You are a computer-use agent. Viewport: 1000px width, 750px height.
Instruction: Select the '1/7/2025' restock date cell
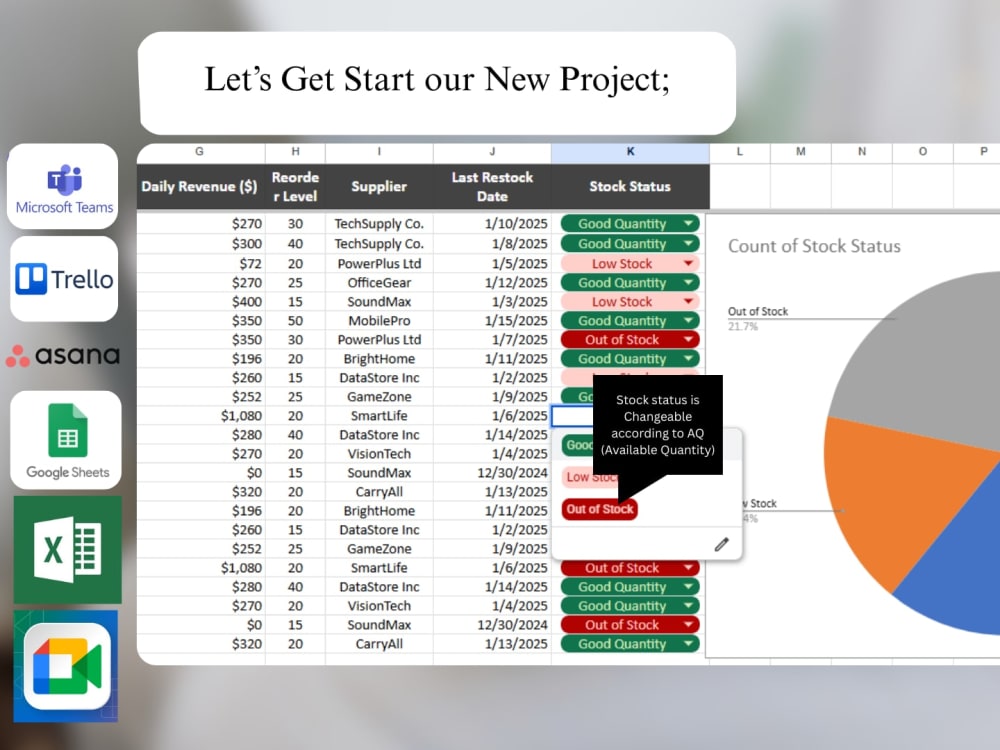point(492,339)
